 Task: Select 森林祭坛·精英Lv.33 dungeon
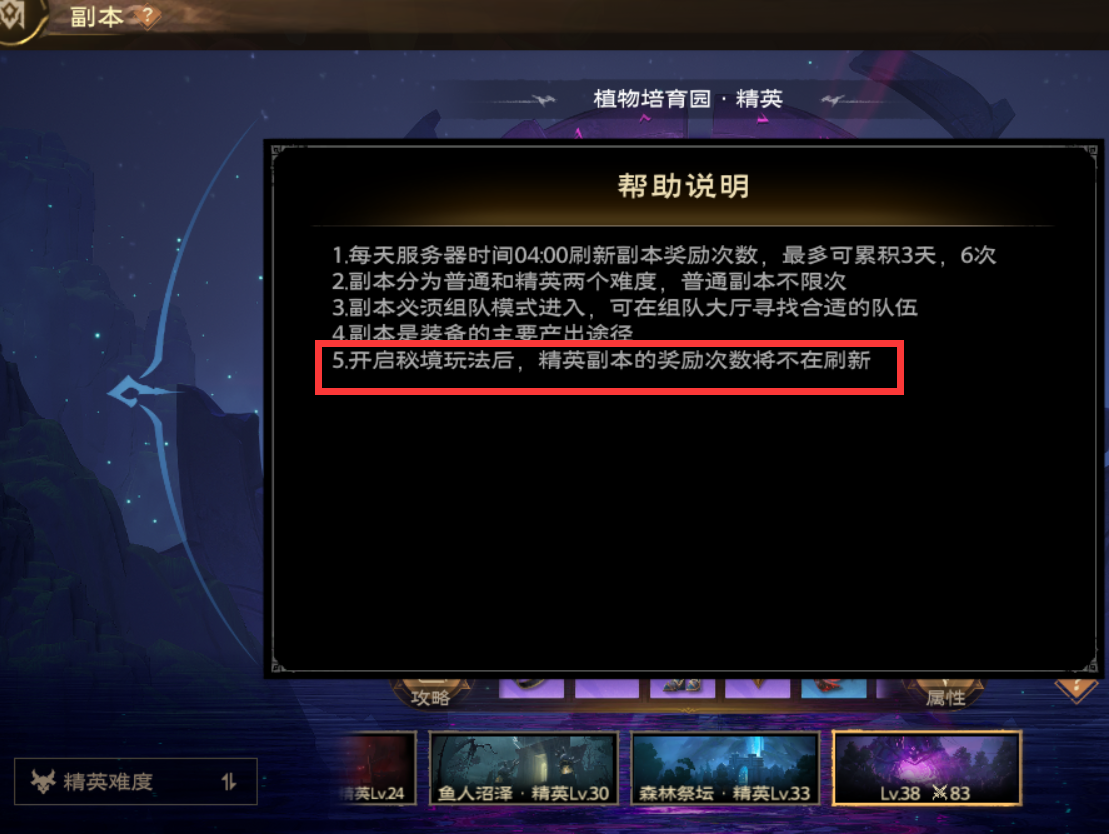click(x=725, y=768)
